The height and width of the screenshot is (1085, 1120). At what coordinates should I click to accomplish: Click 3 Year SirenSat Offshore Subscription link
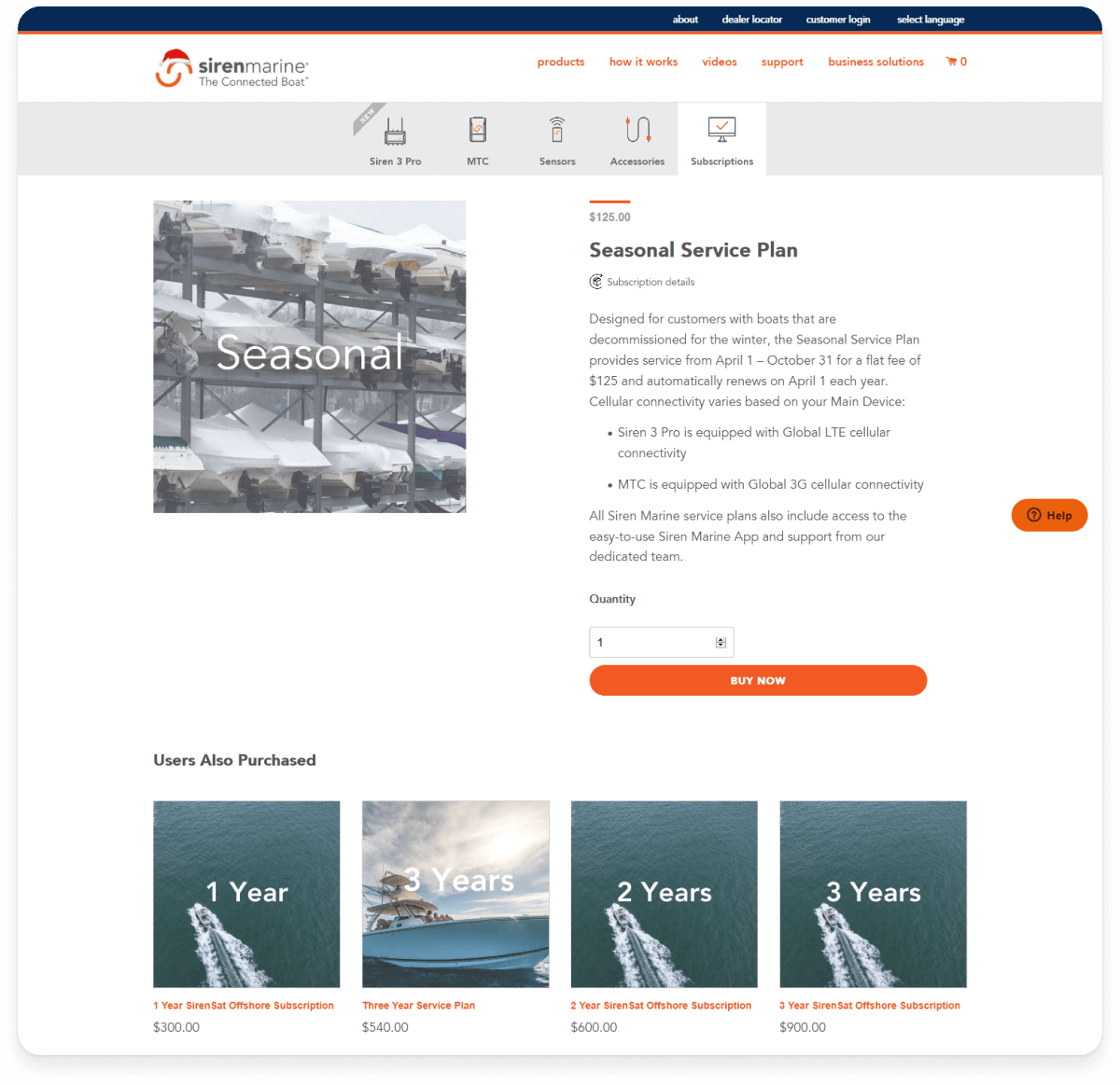point(870,1006)
